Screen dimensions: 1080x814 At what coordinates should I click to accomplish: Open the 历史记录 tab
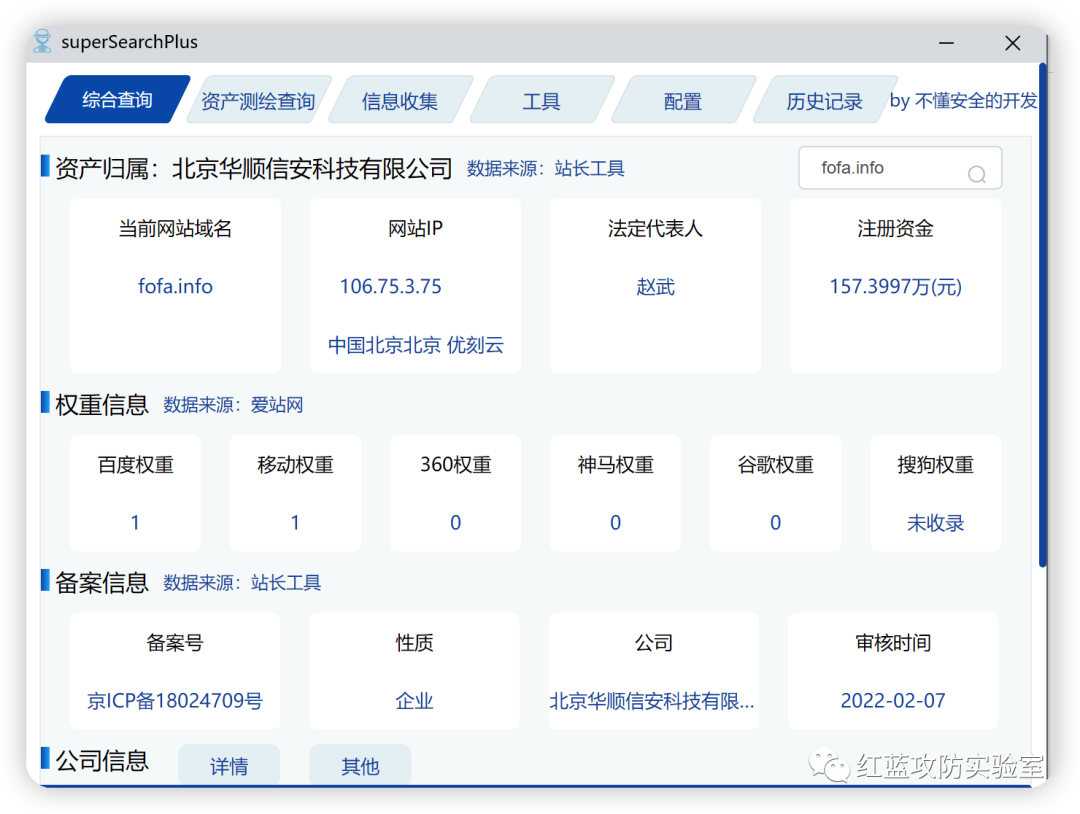(x=824, y=101)
